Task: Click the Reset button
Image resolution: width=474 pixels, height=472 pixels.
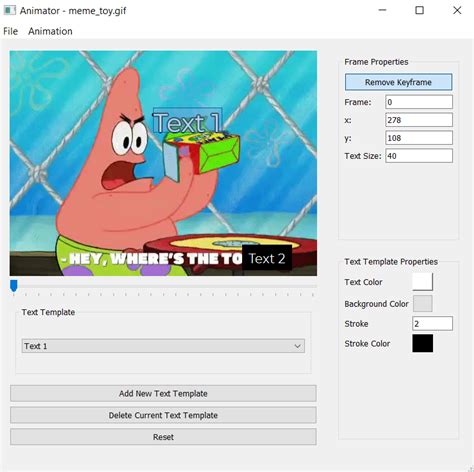Action: click(x=163, y=437)
